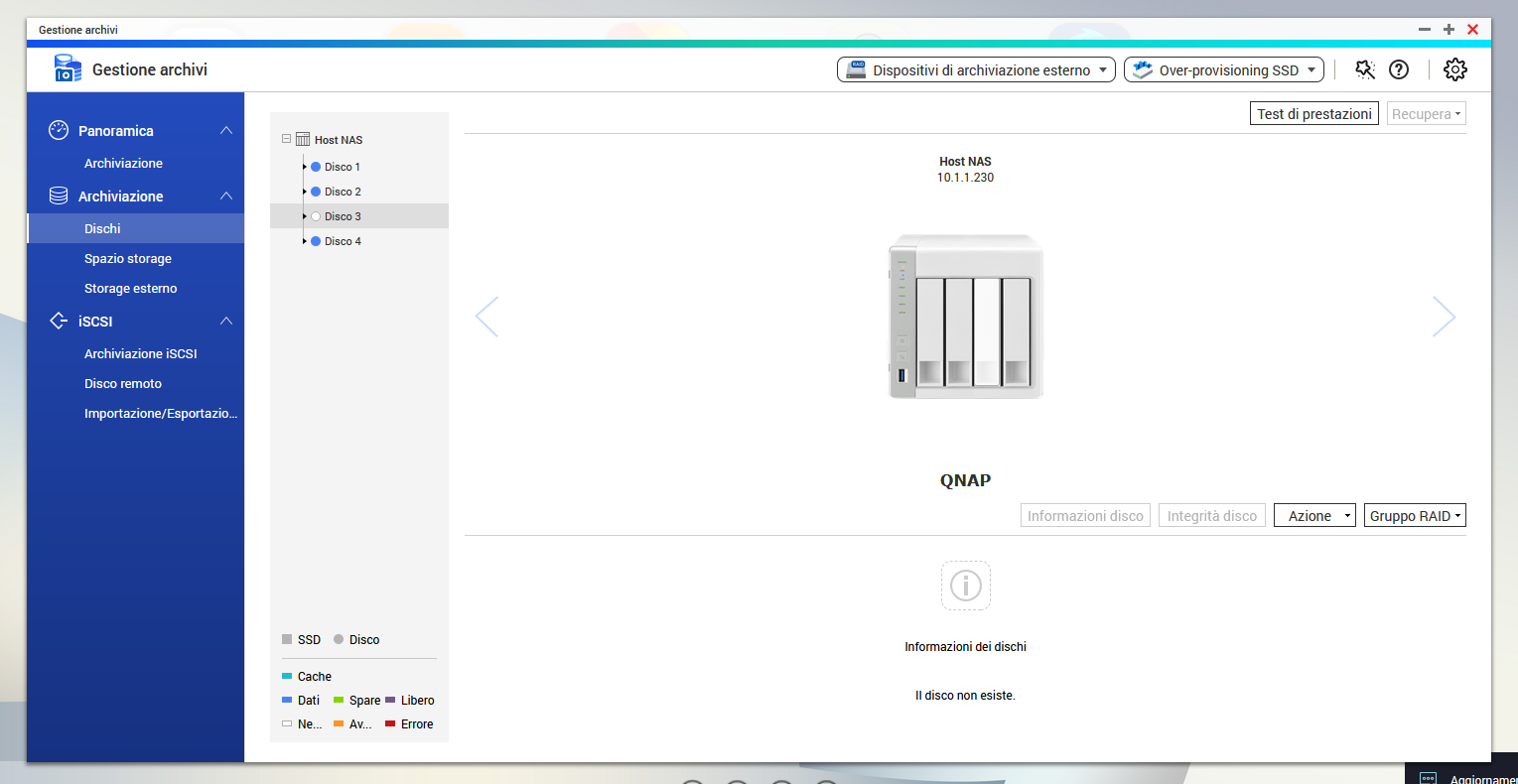
Task: Click the Archiviazione database icon in sidebar
Action: pyautogui.click(x=59, y=196)
